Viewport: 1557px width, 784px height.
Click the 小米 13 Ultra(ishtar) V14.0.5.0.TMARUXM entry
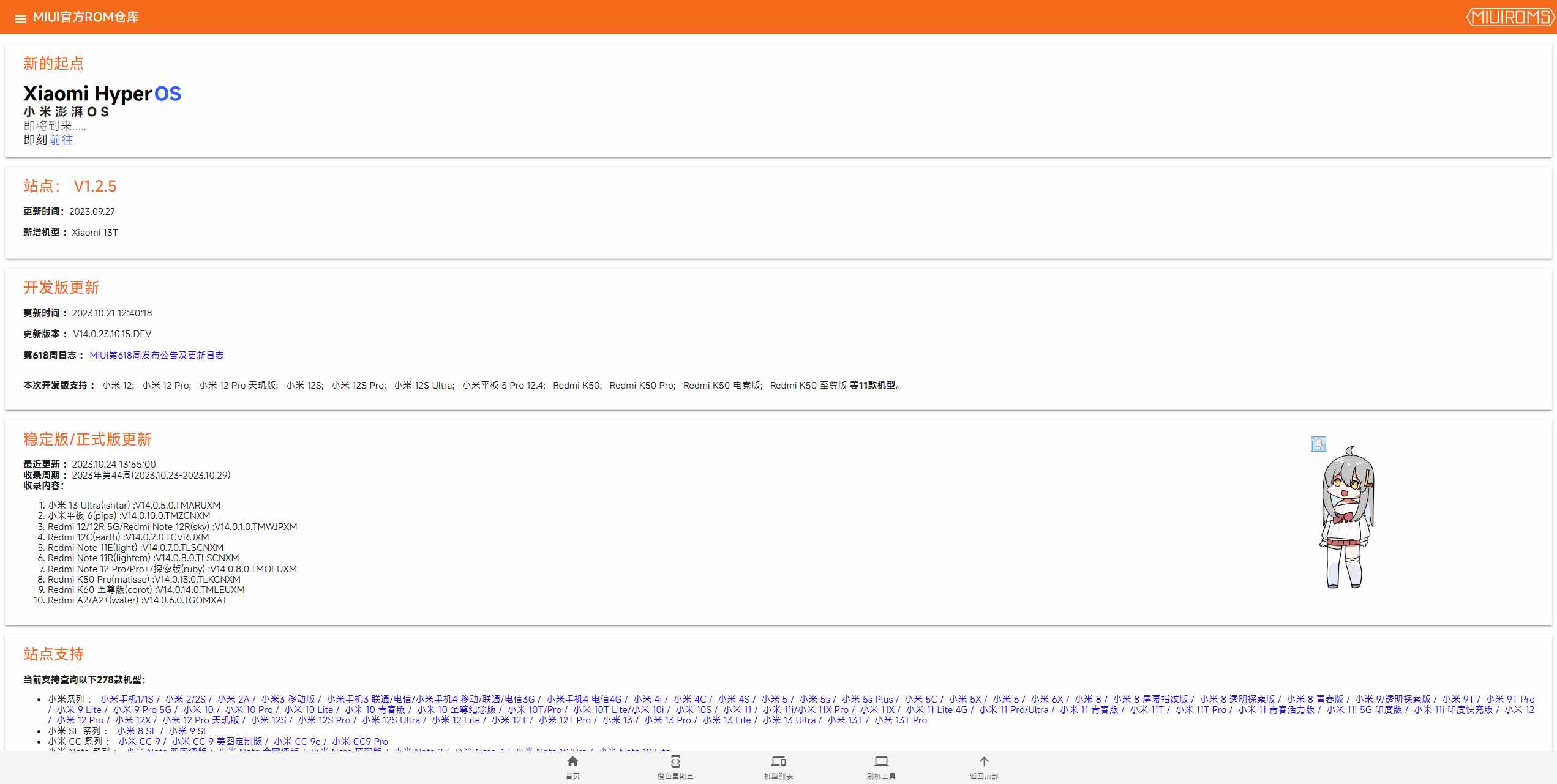(x=134, y=506)
